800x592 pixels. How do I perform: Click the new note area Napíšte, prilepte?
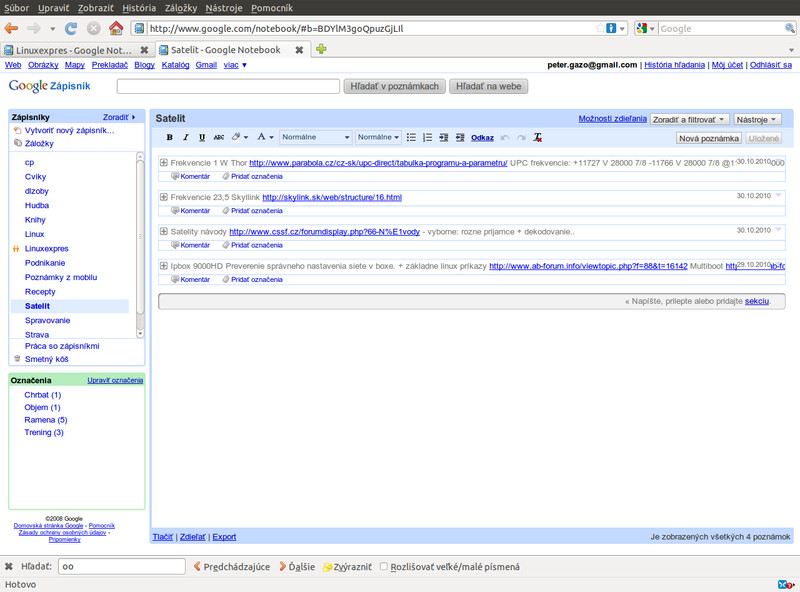(471, 301)
